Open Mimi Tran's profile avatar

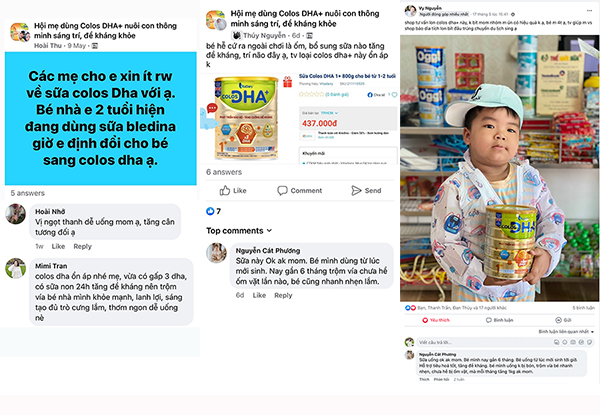[x=15, y=268]
